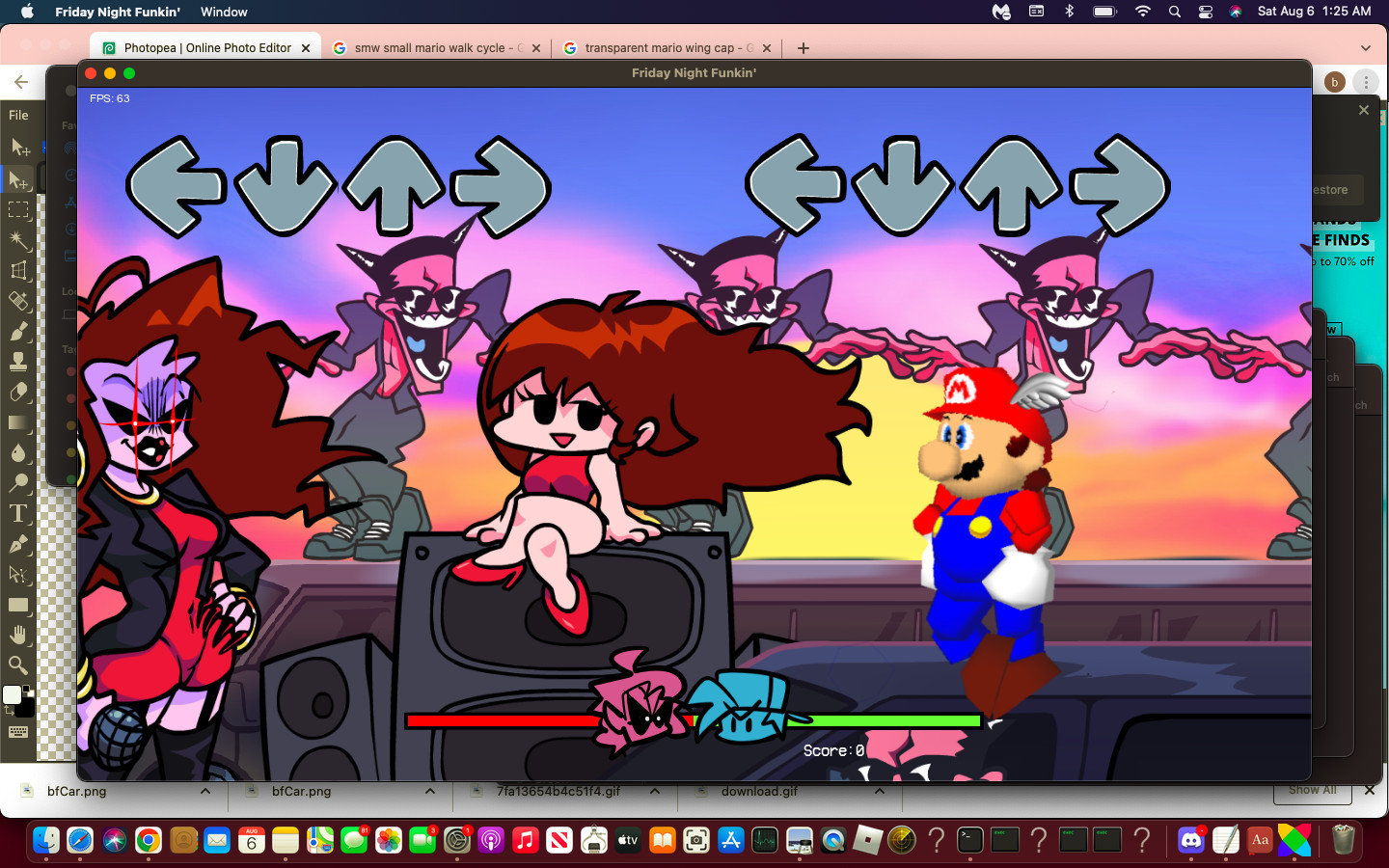Select the Eraser tool in Photopea

(19, 392)
